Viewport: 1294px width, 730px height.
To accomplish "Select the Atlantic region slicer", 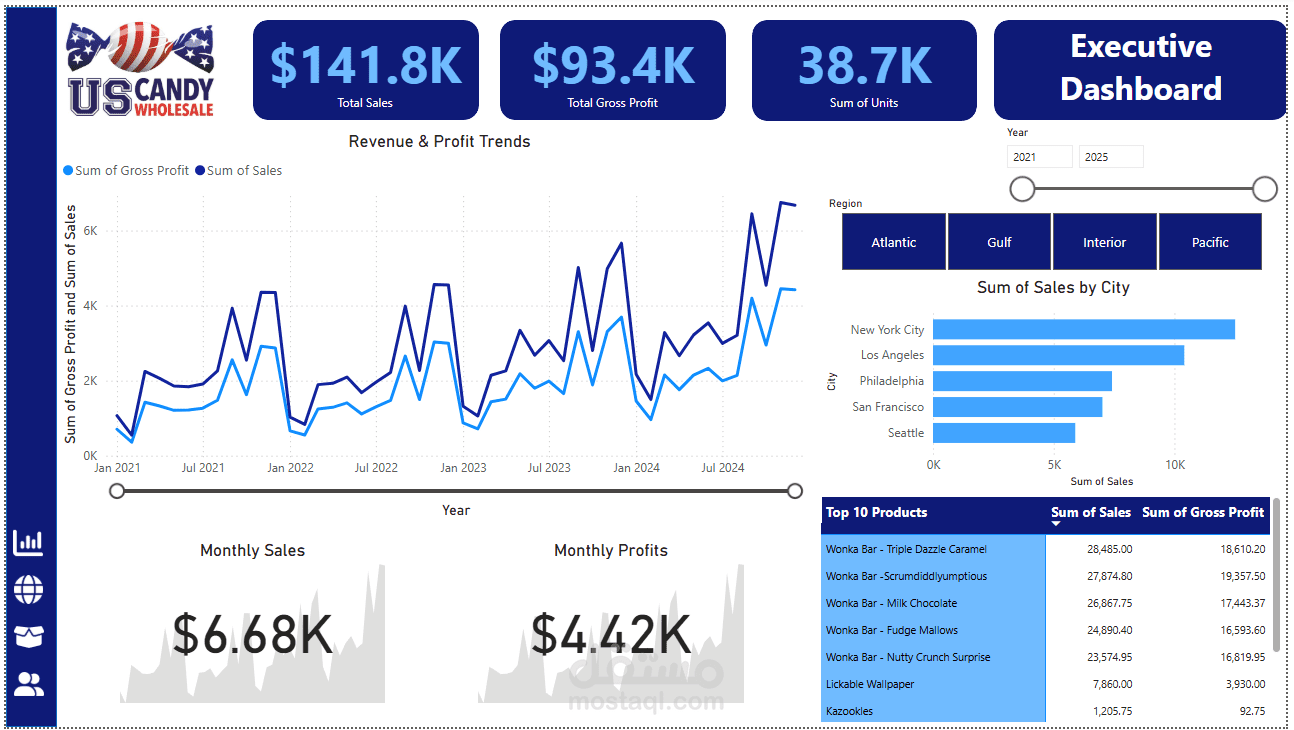I will tap(894, 242).
